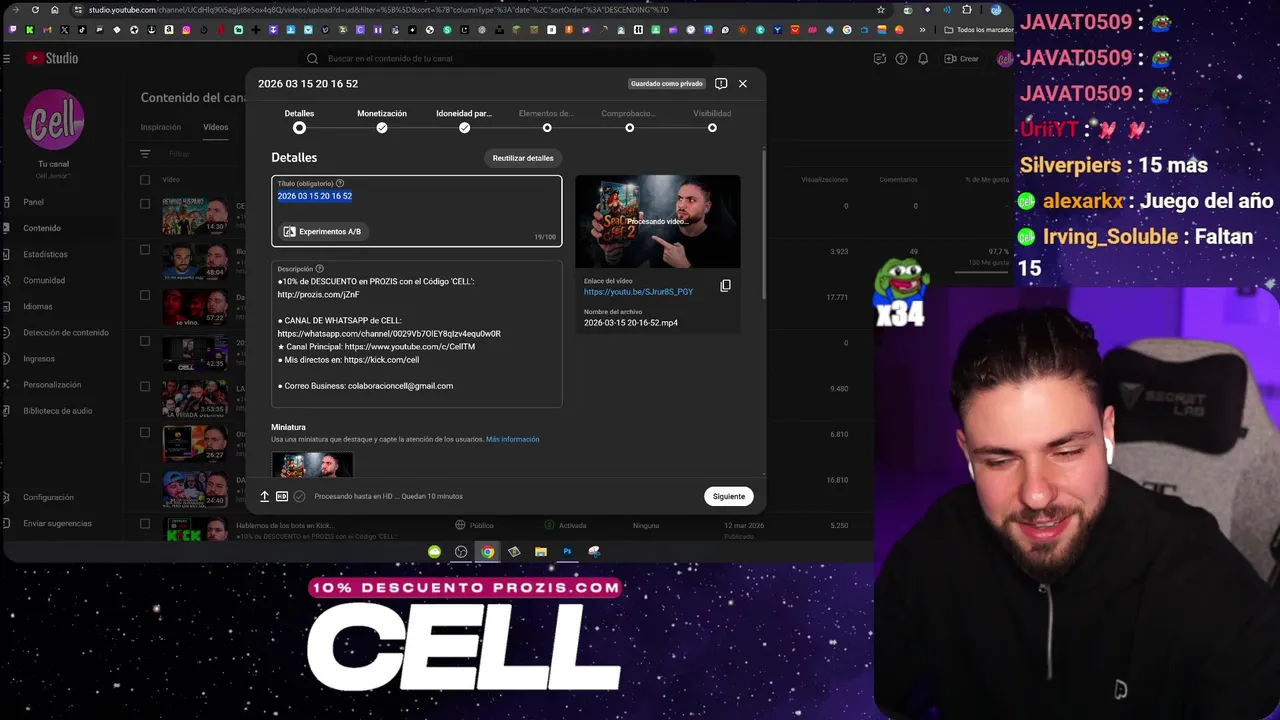Open Personalización in the sidebar
Screen dimensions: 1280x720
pyautogui.click(x=52, y=384)
